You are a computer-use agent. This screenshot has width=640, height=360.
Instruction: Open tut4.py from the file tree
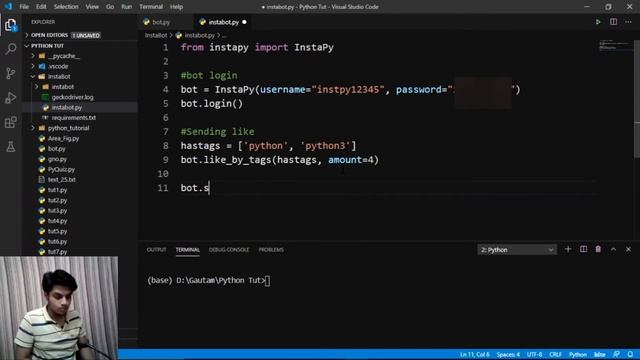pos(57,221)
